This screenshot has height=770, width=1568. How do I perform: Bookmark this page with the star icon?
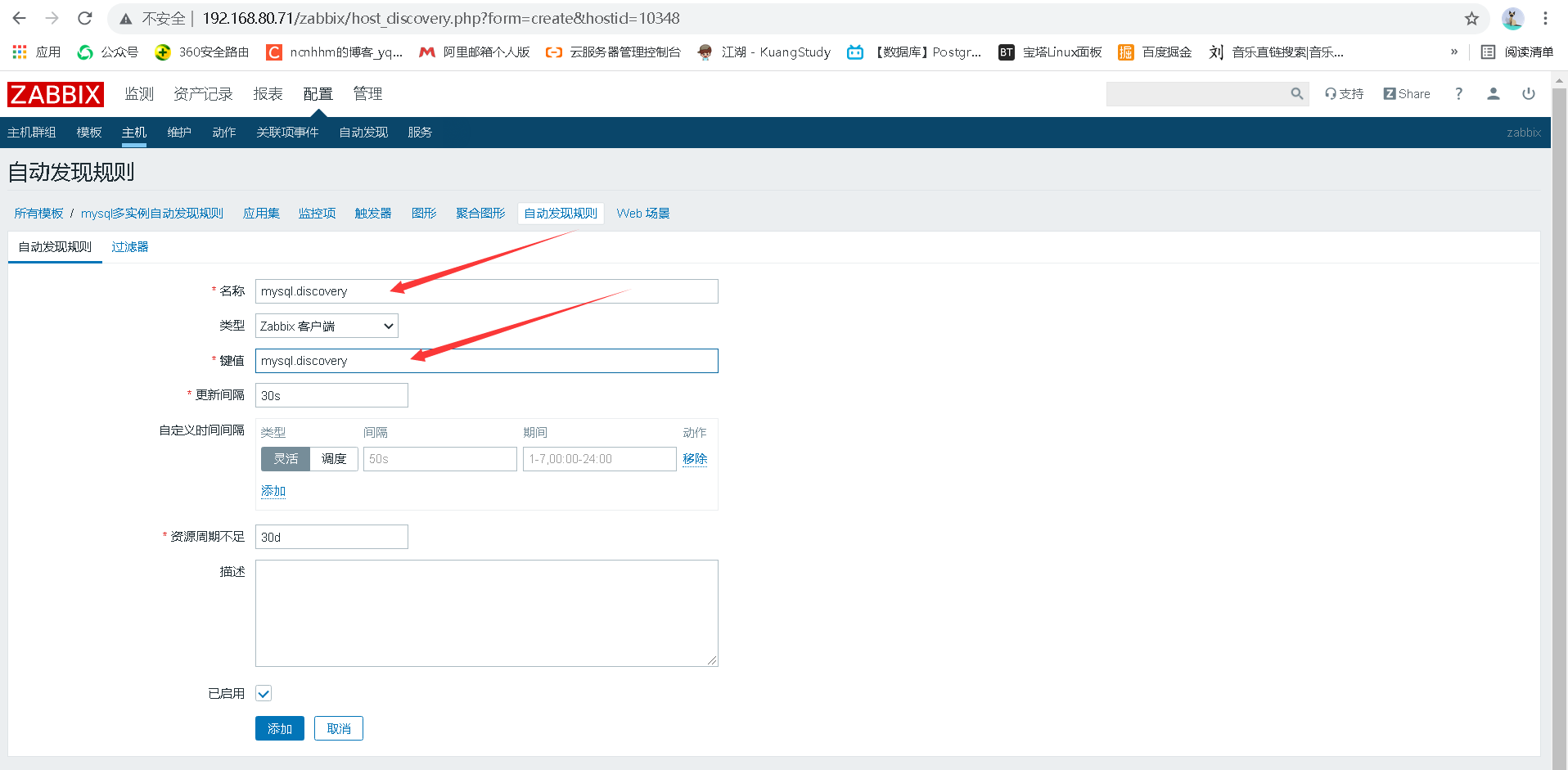(1471, 18)
